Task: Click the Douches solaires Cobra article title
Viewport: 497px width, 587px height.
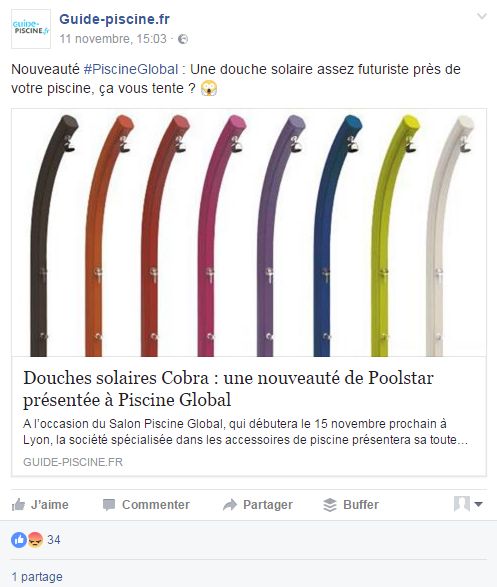Action: pos(228,389)
